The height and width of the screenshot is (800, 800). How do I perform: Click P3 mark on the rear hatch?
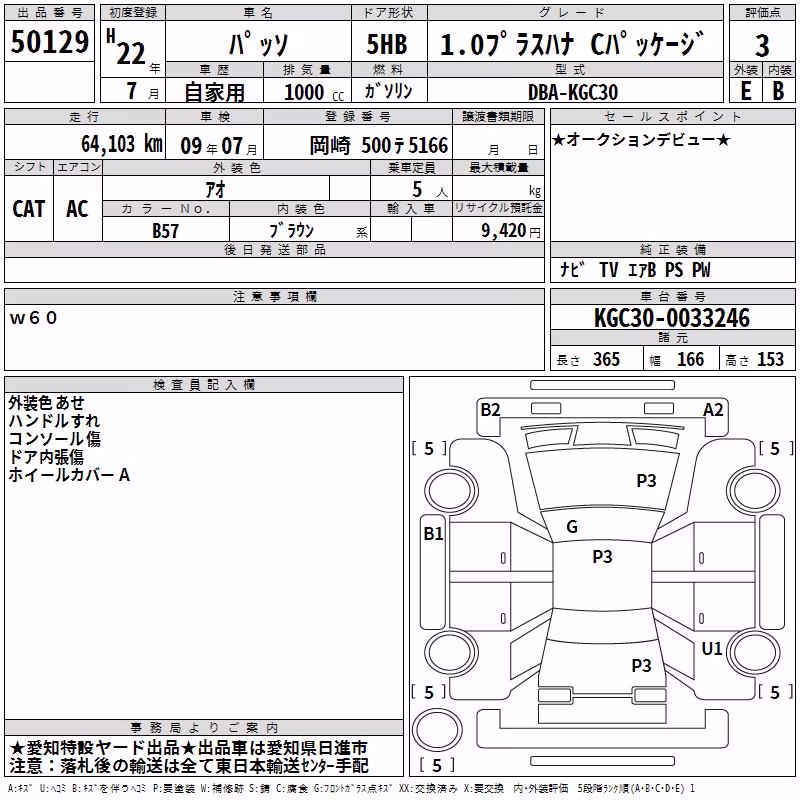coord(641,665)
